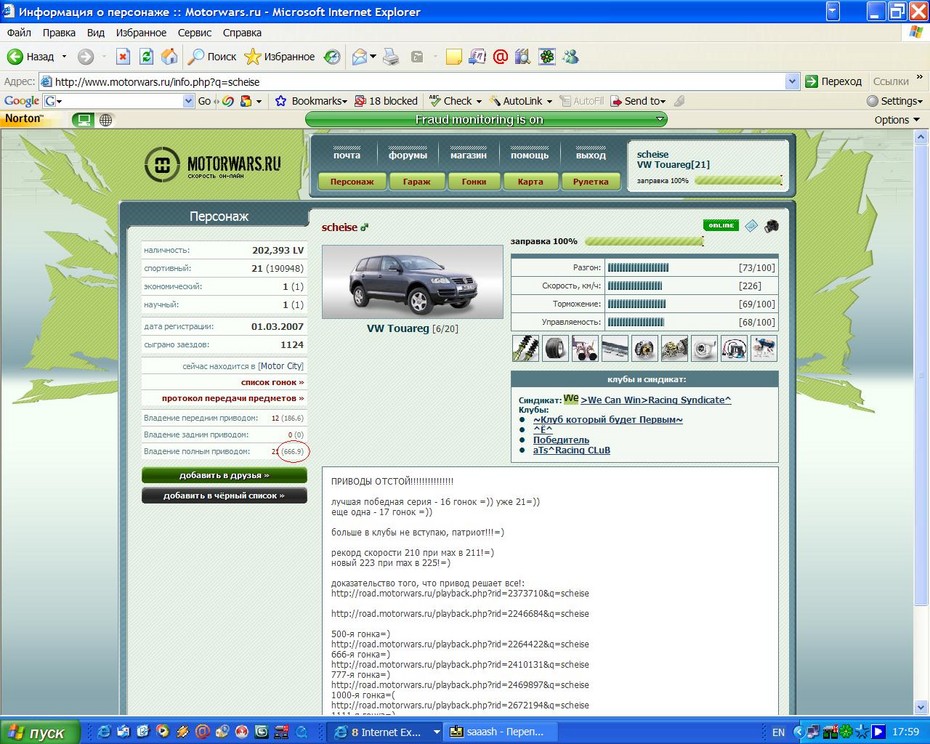Click the exhaust pipes part icon
This screenshot has width=930, height=744.
click(x=585, y=348)
